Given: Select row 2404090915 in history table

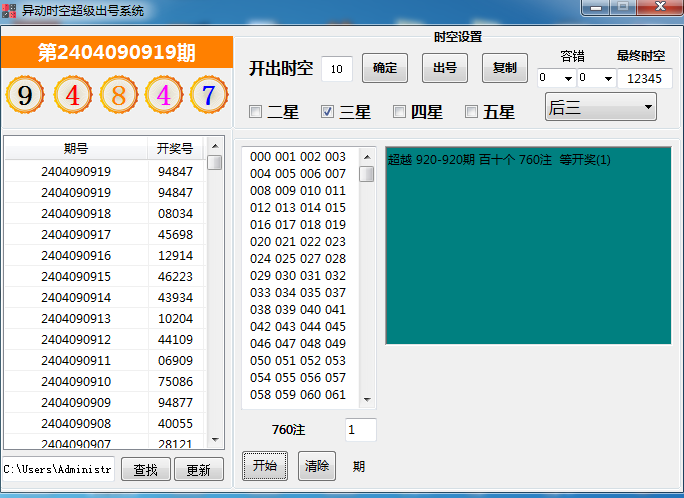Looking at the screenshot, I should (105, 276).
